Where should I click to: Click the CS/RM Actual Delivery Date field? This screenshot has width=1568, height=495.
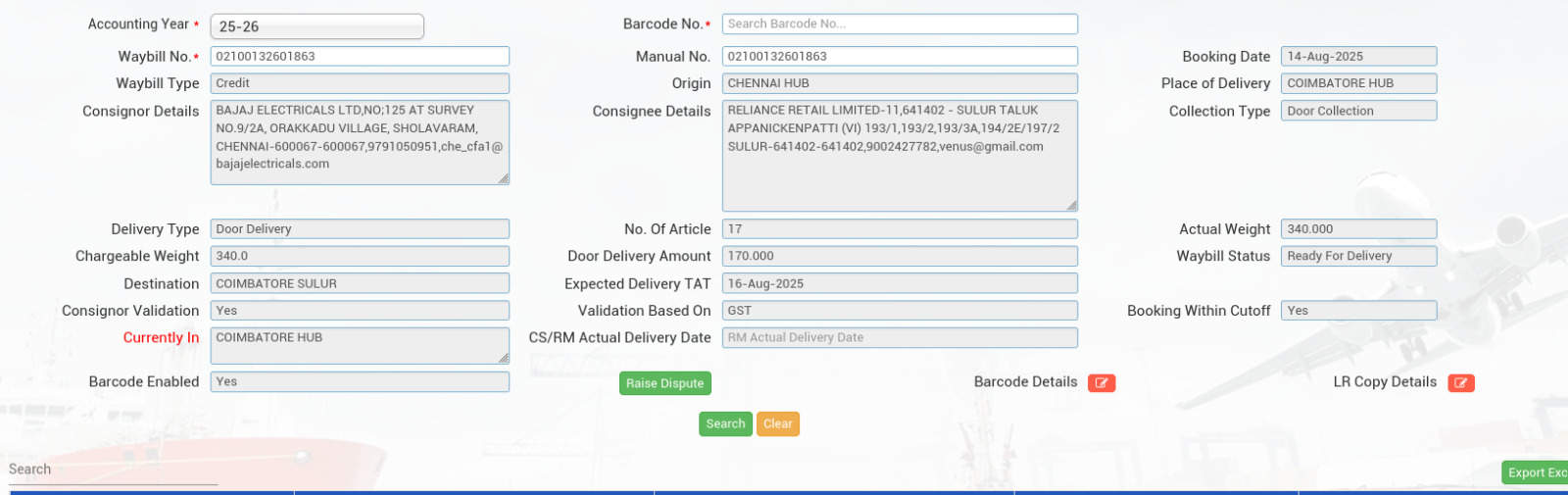tap(899, 337)
